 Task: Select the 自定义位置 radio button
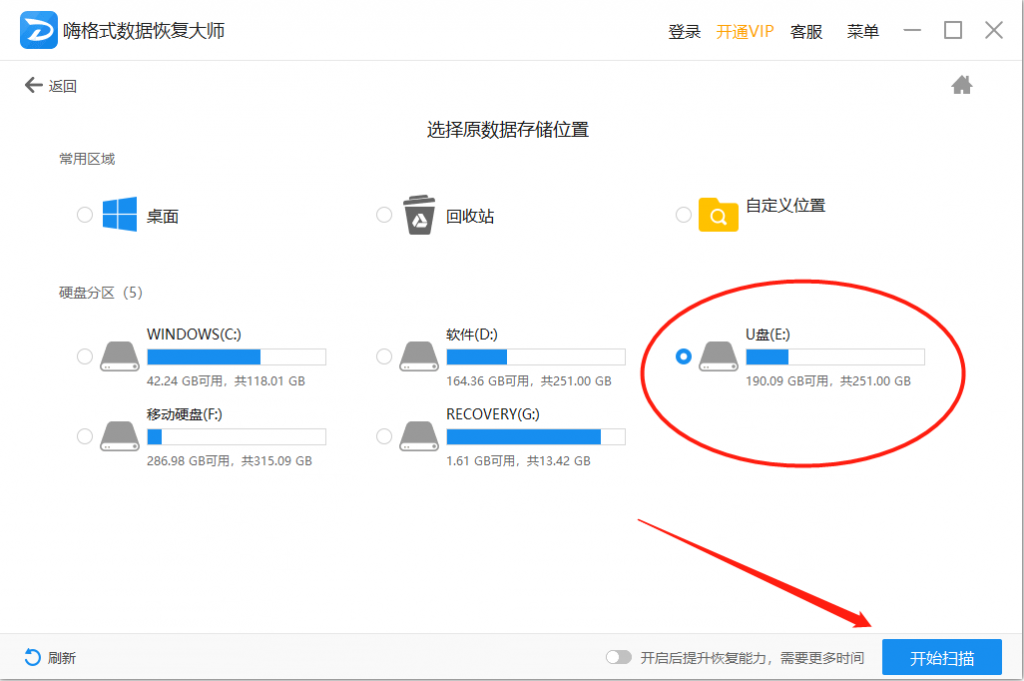(x=683, y=214)
